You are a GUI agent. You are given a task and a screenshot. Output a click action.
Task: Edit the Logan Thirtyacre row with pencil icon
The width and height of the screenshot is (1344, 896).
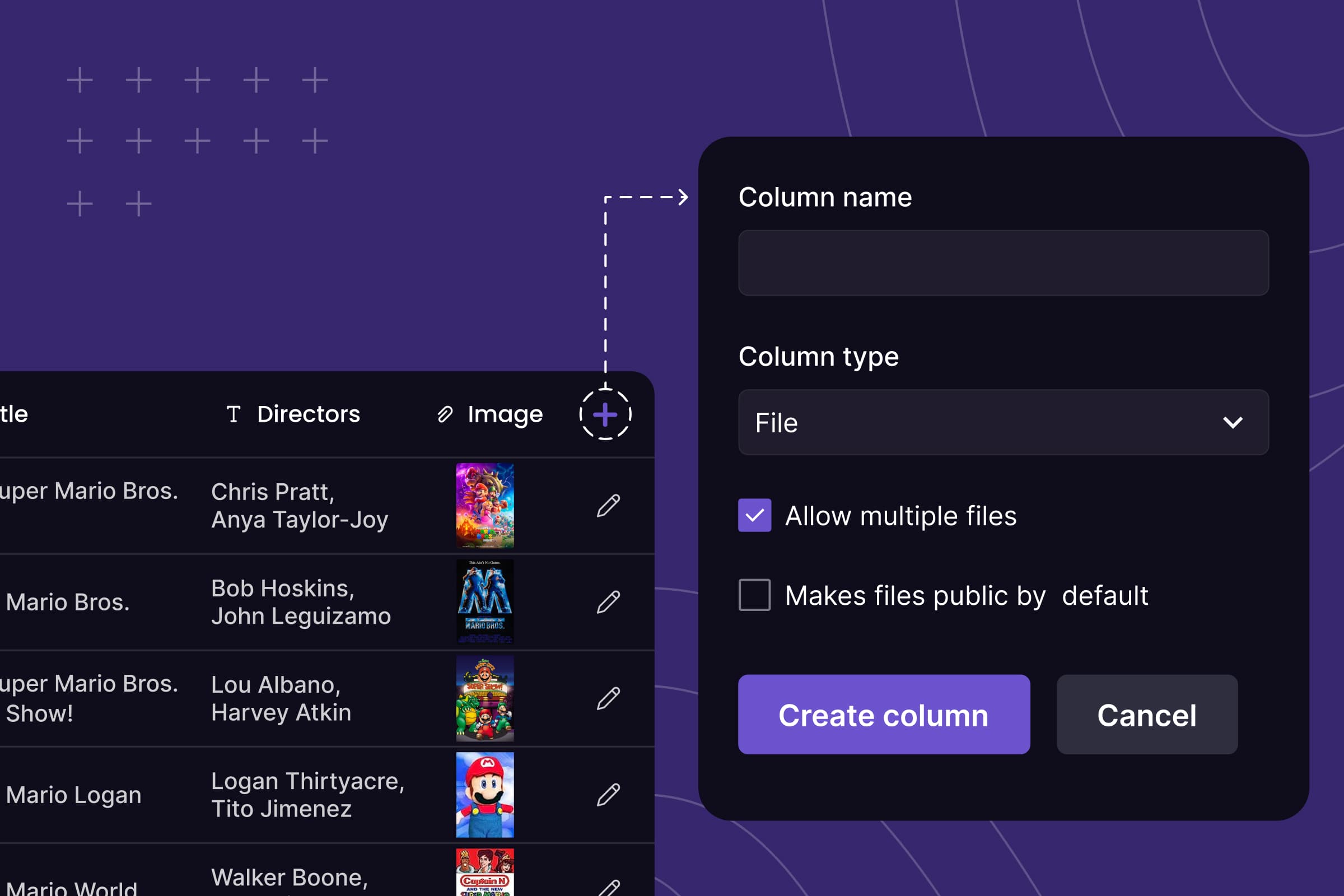tap(609, 795)
